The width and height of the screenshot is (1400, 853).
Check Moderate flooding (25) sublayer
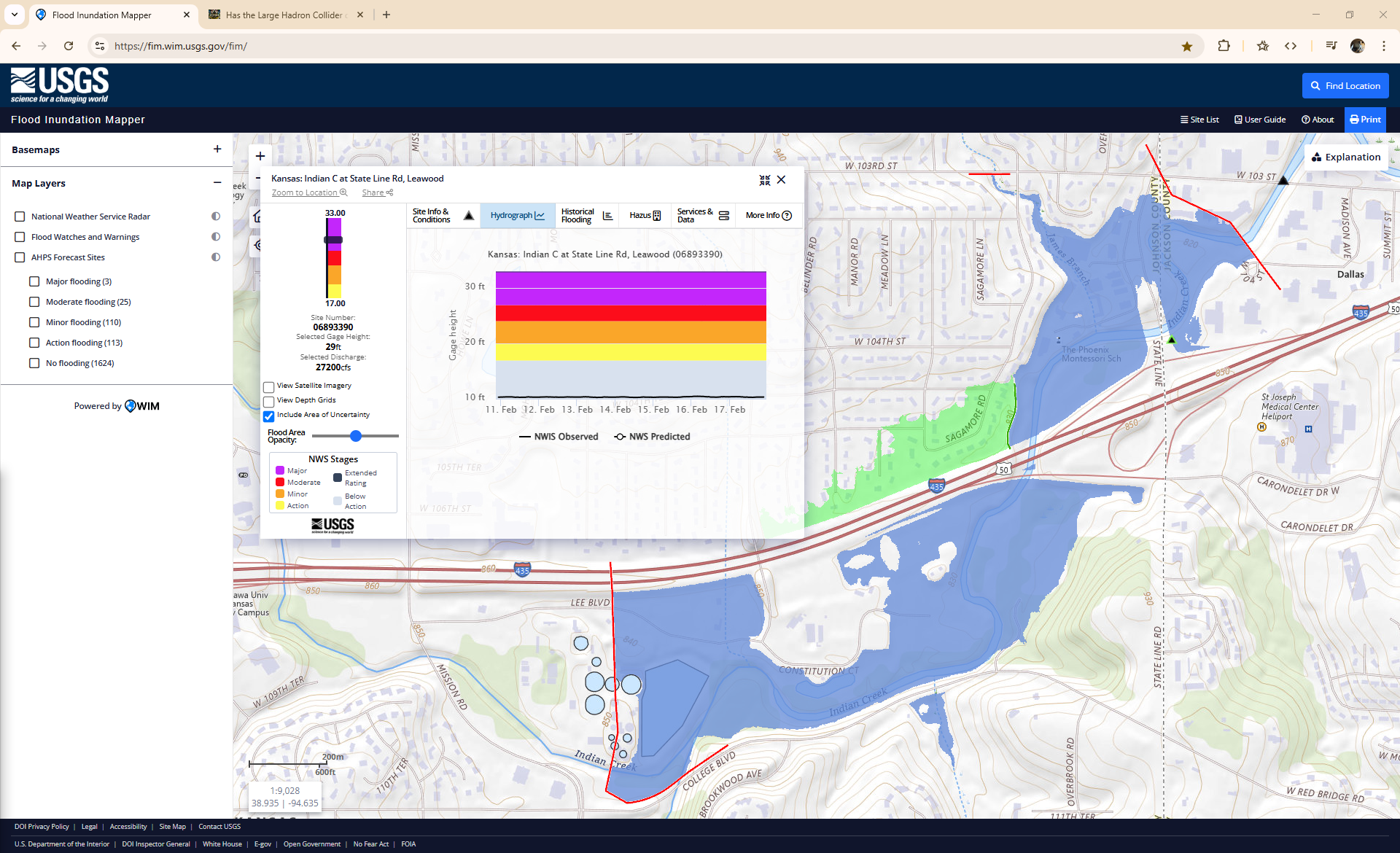coord(34,302)
